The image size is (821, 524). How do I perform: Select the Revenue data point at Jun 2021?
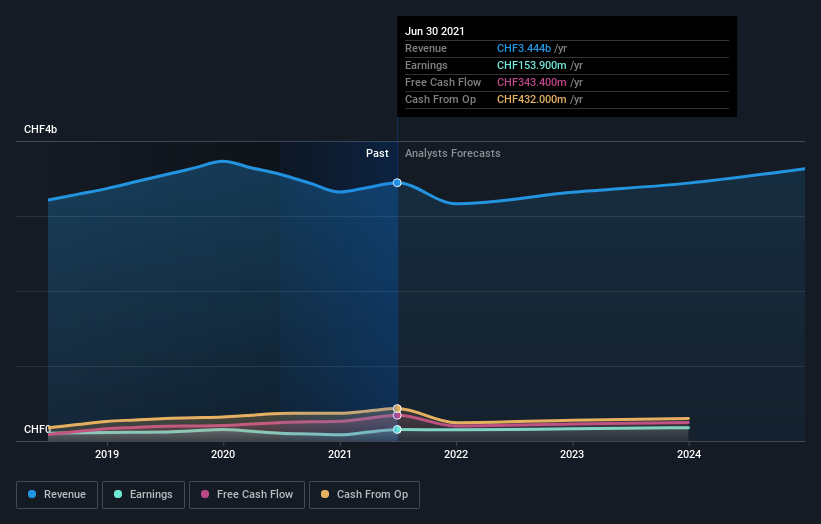click(x=397, y=183)
